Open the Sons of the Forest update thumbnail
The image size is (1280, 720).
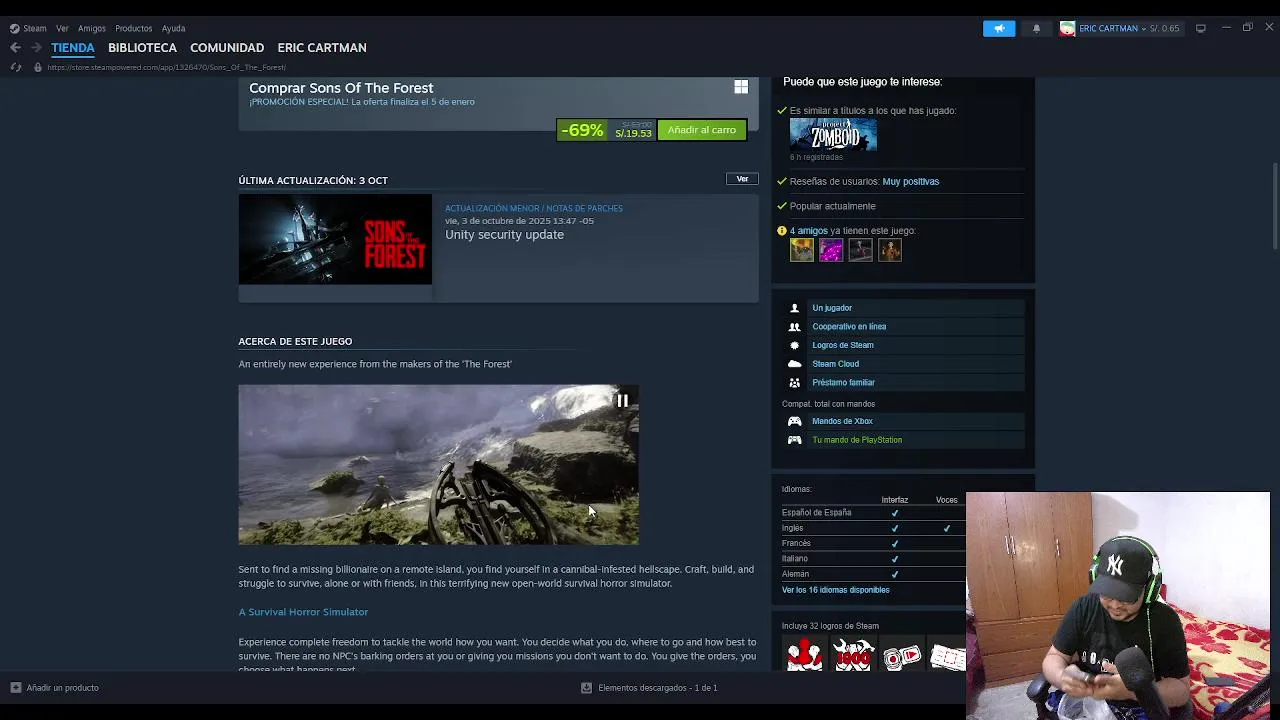tap(335, 239)
